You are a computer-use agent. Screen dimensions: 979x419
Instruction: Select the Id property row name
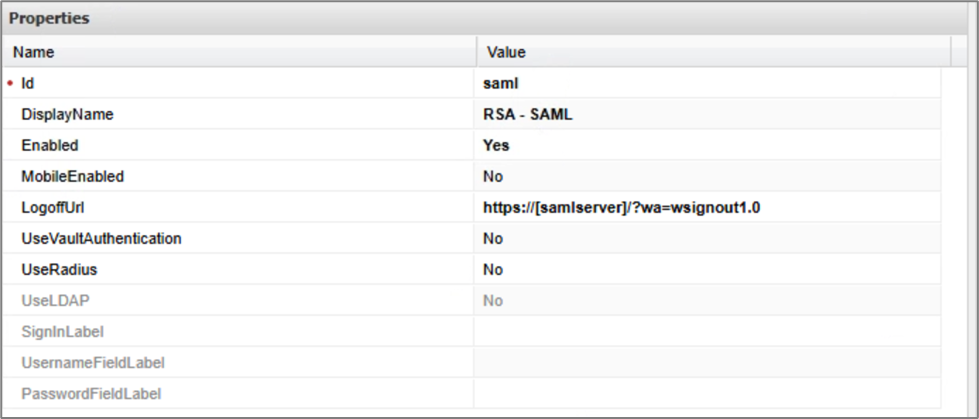click(x=28, y=84)
